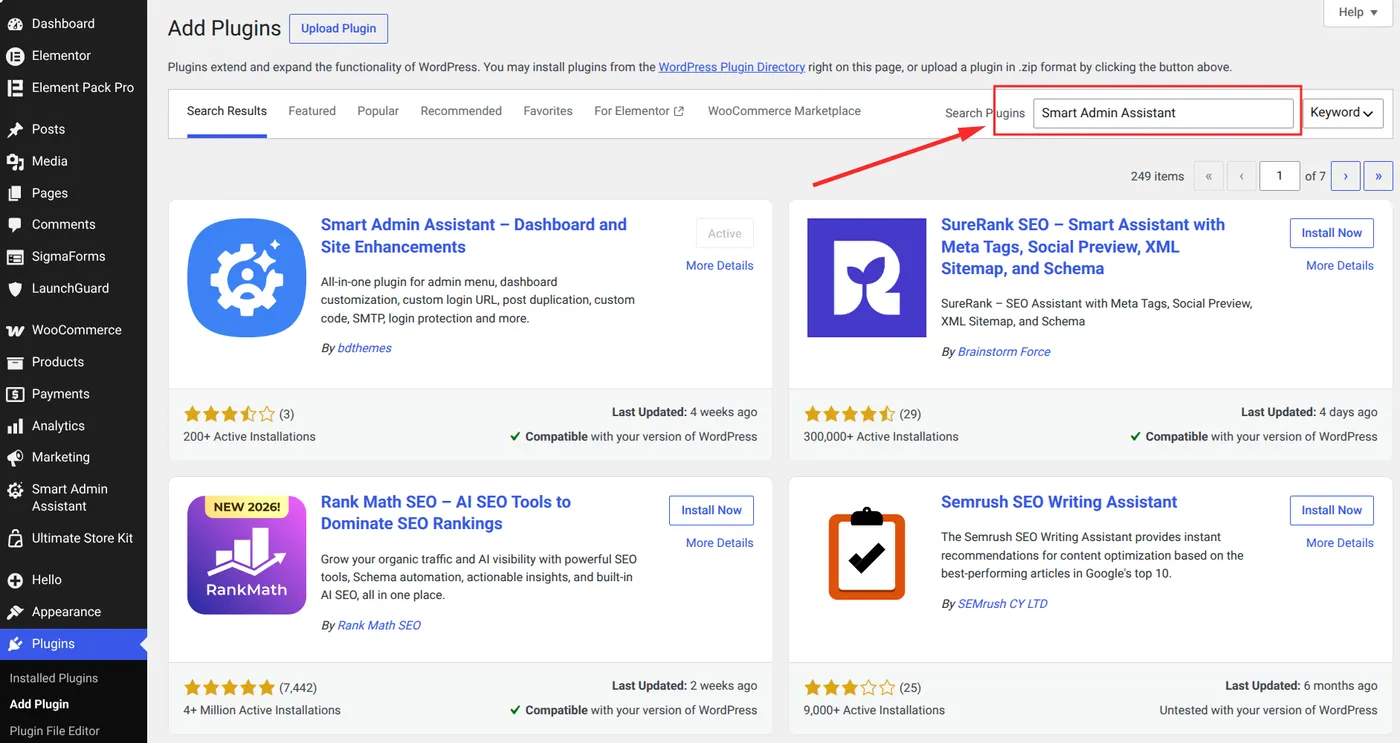
Task: Expand the Help panel dropdown
Action: coord(1358,12)
